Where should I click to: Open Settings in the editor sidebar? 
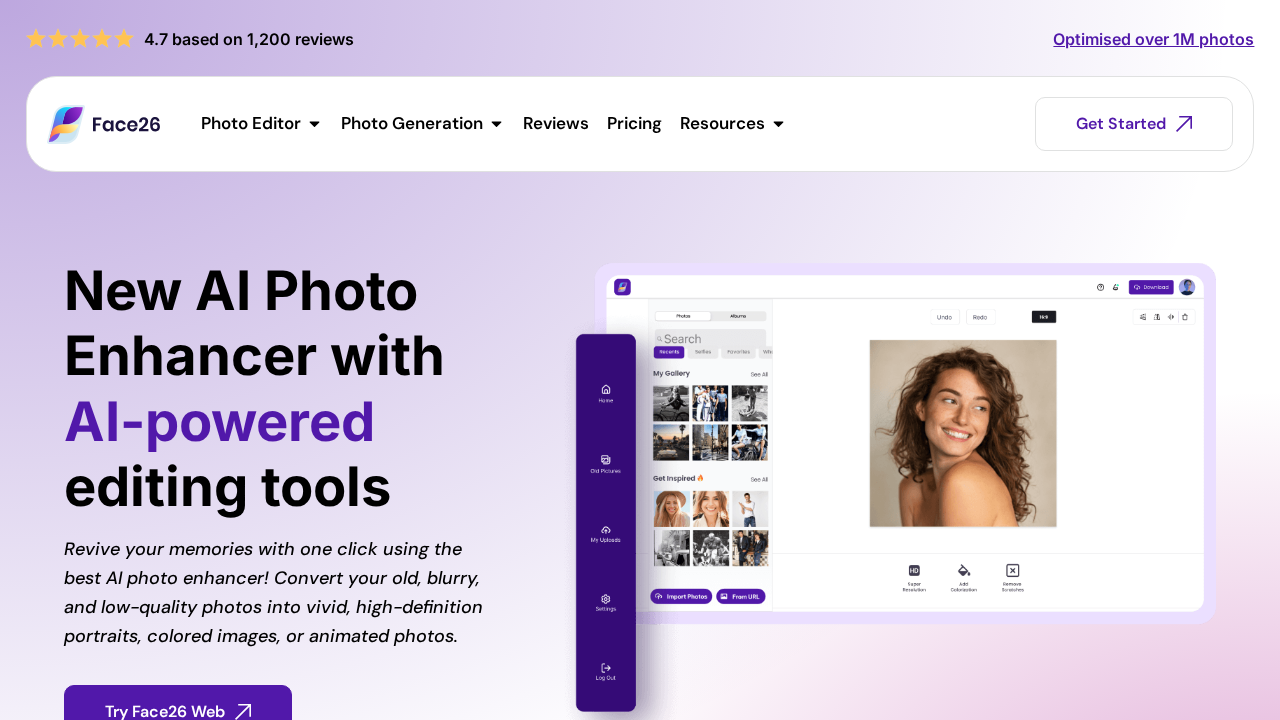[605, 603]
